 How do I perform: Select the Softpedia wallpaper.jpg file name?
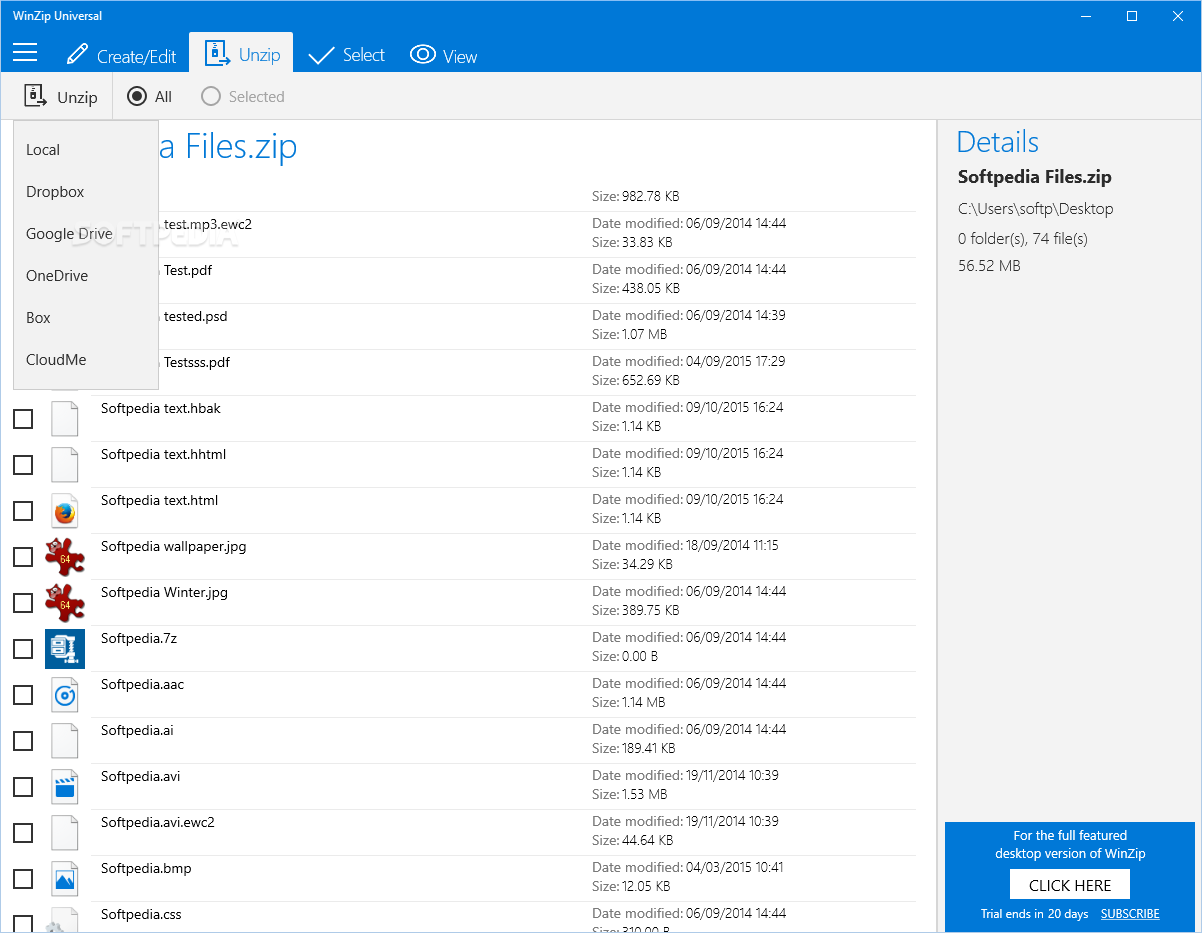coord(173,546)
